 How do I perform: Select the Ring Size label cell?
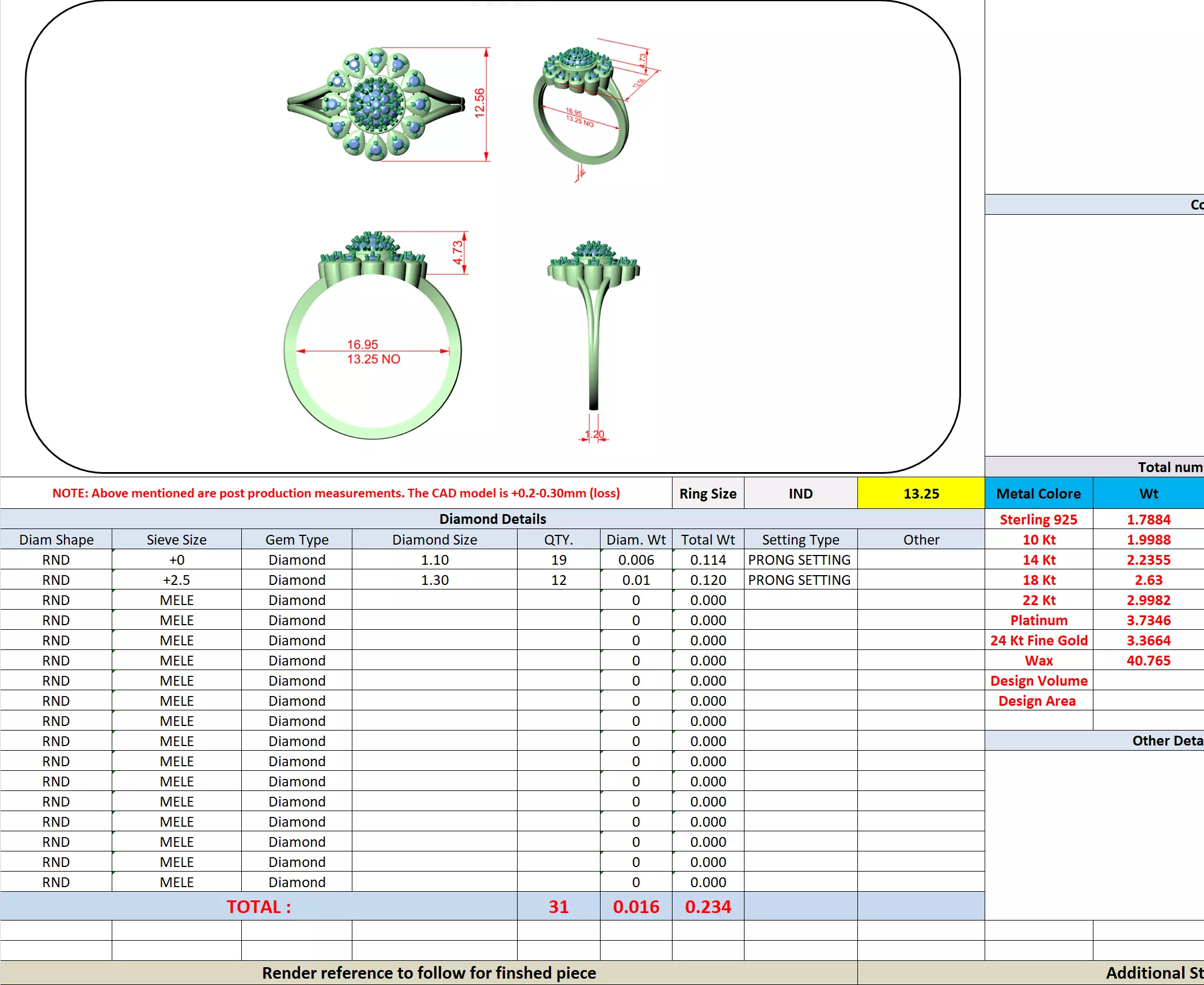[707, 493]
